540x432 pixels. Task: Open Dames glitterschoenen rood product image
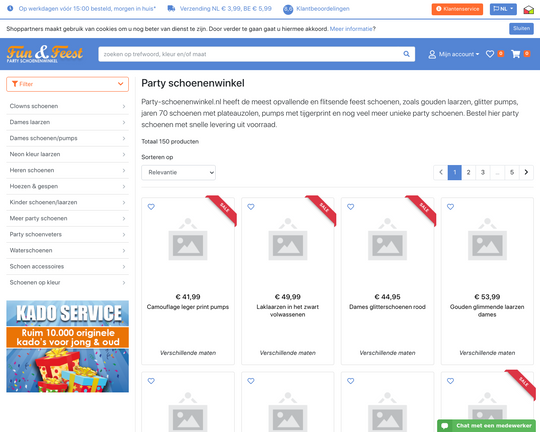(387, 239)
